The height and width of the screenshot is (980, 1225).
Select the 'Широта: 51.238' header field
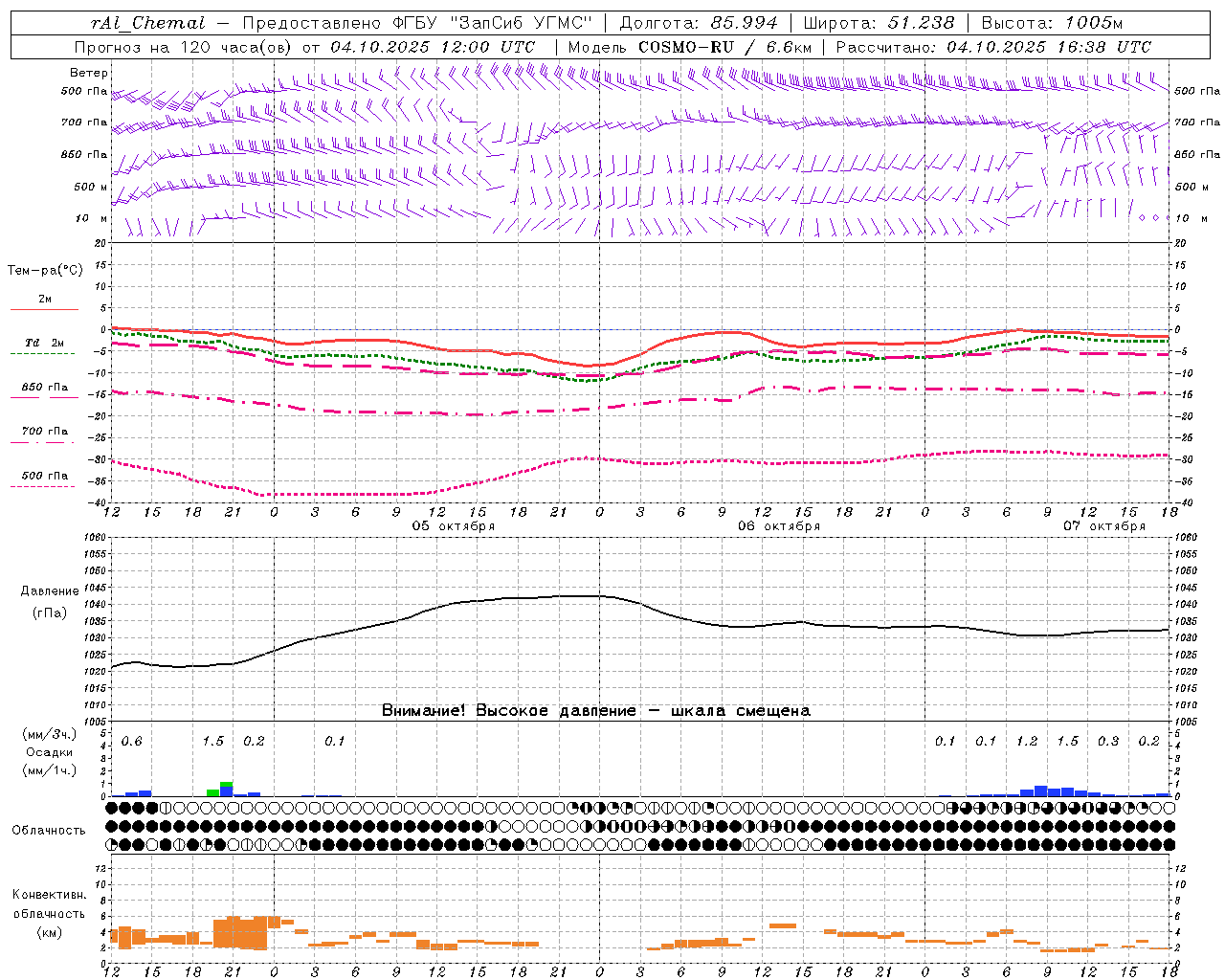879,23
